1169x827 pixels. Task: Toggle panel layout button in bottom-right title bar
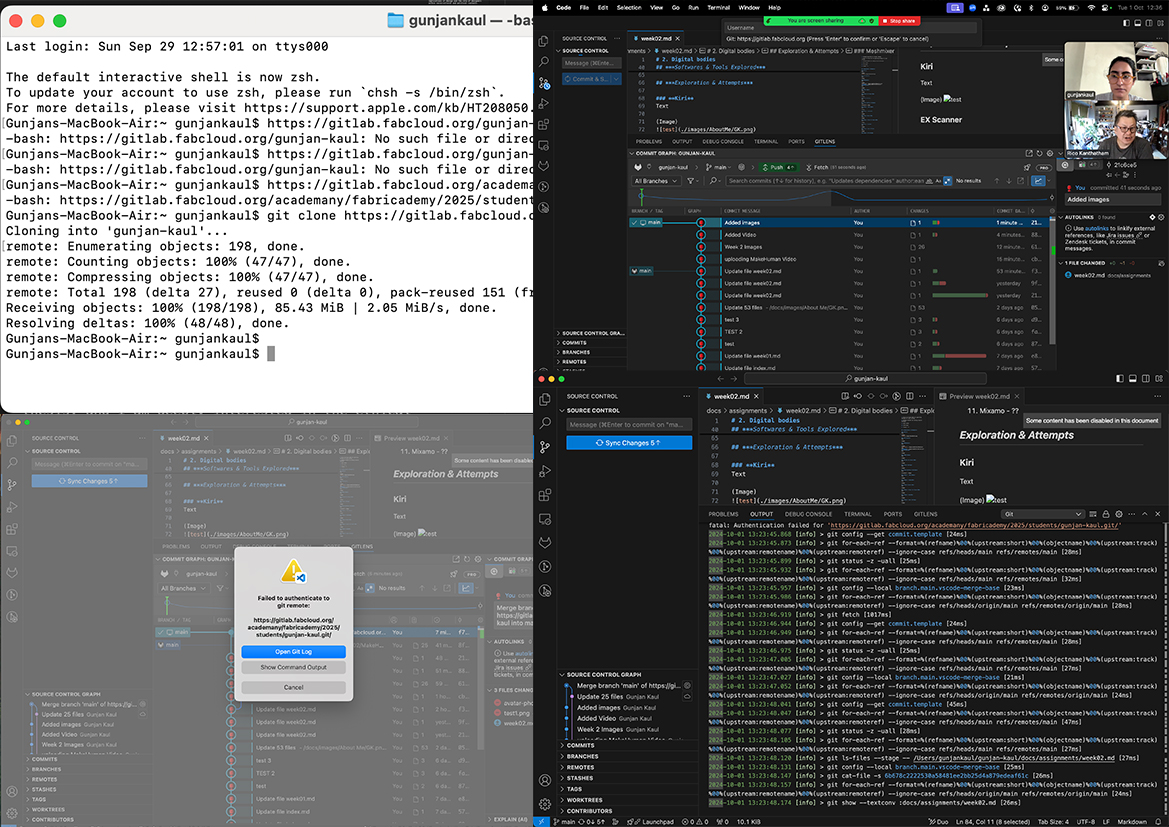click(1132, 379)
